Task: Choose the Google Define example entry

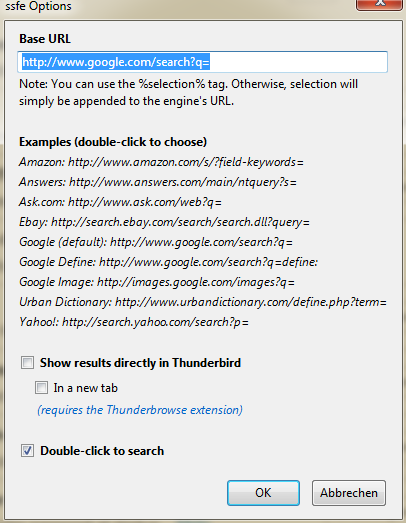Action: click(x=168, y=262)
